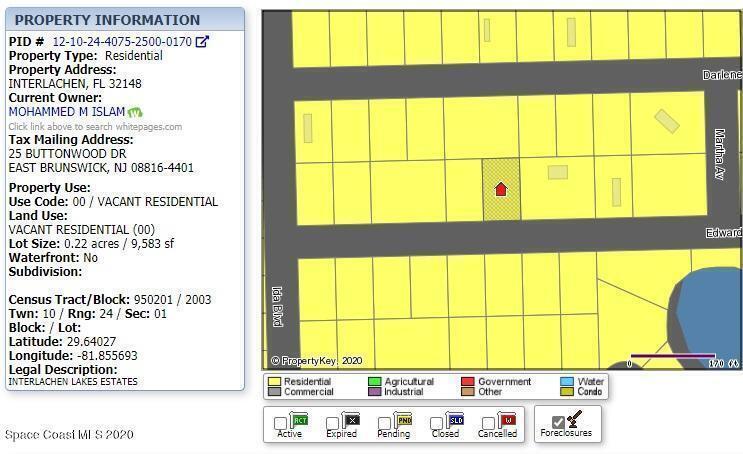Click the red Cancelled sign icon
743x454 pixels.
click(507, 420)
